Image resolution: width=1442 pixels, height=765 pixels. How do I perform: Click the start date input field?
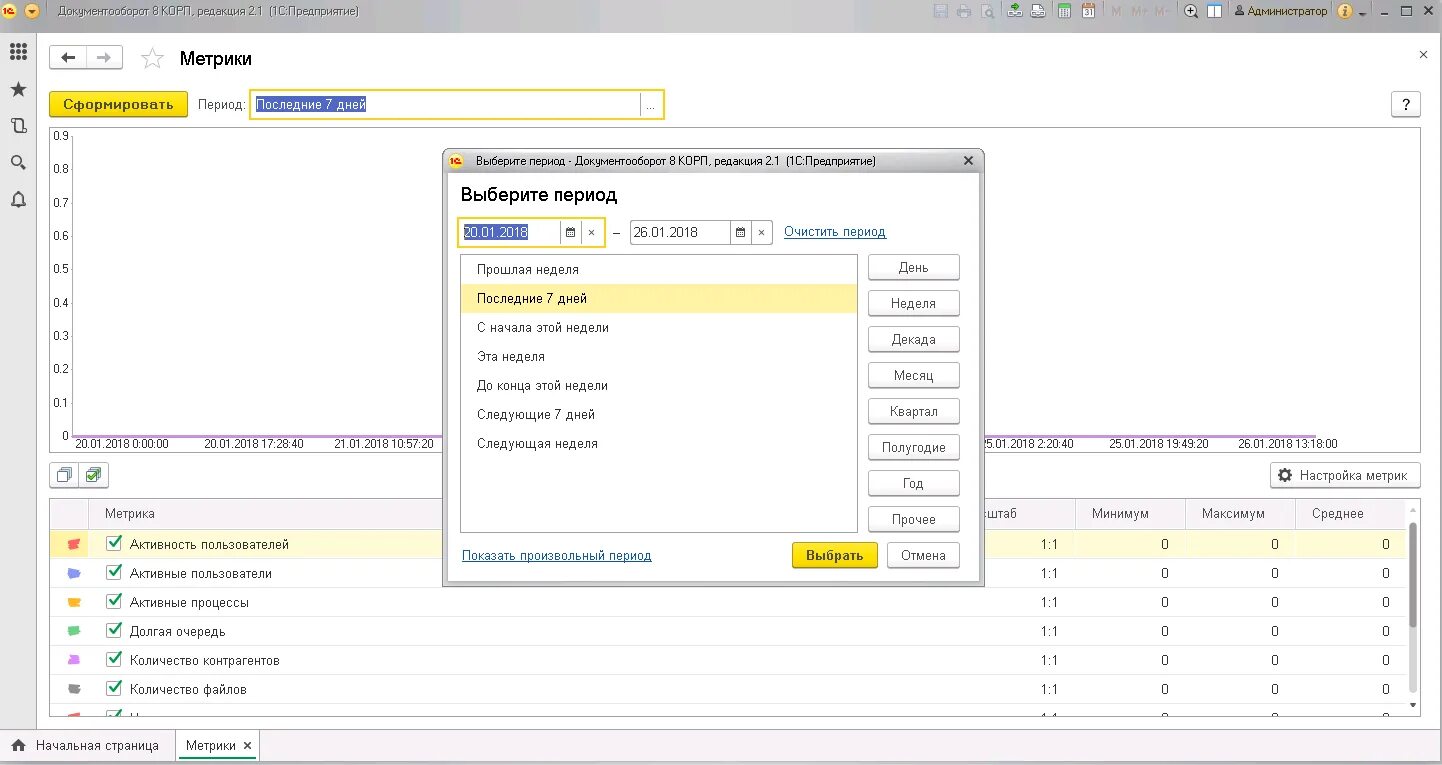510,232
